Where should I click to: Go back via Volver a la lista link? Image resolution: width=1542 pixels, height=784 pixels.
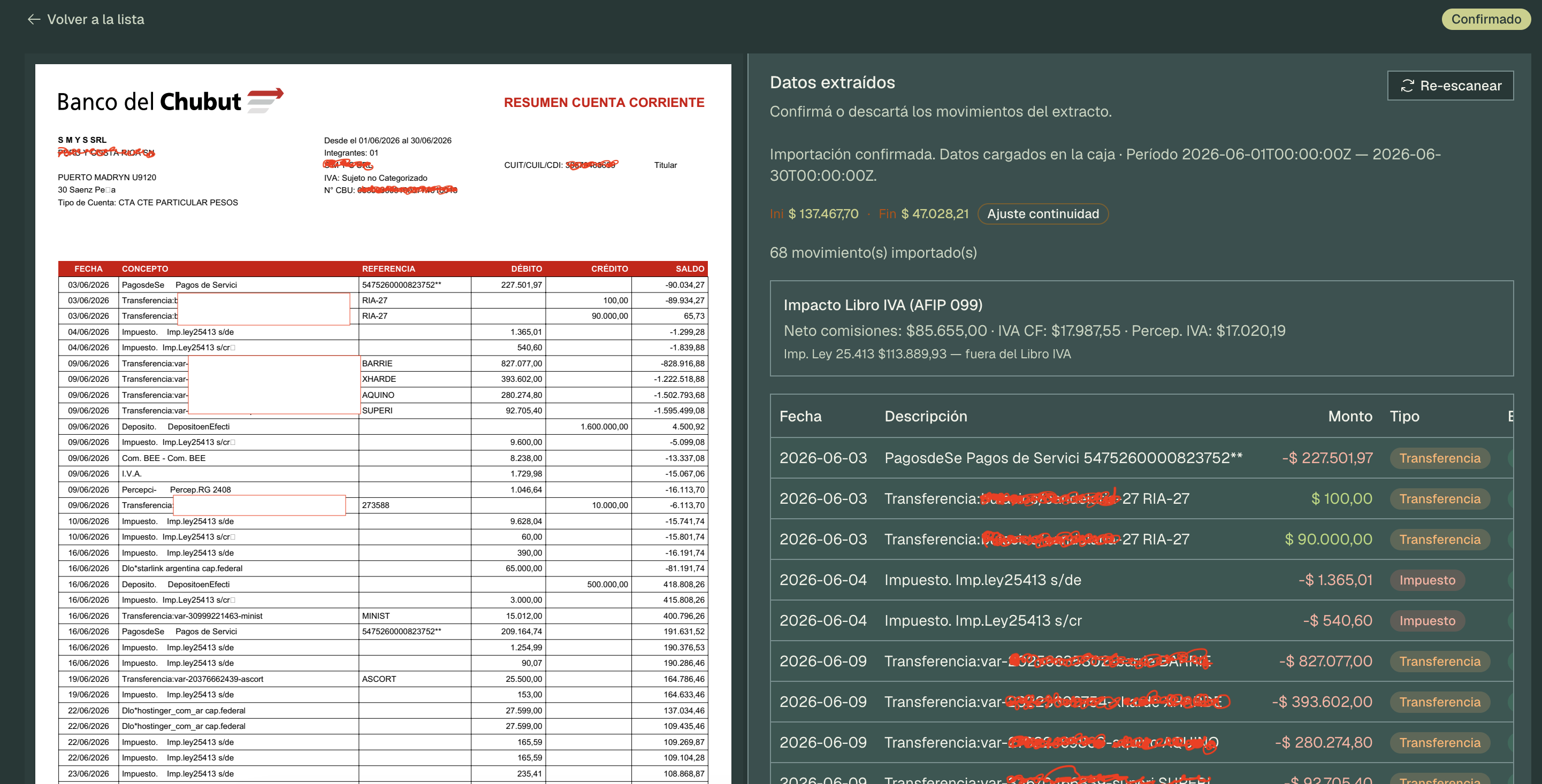pyautogui.click(x=86, y=19)
